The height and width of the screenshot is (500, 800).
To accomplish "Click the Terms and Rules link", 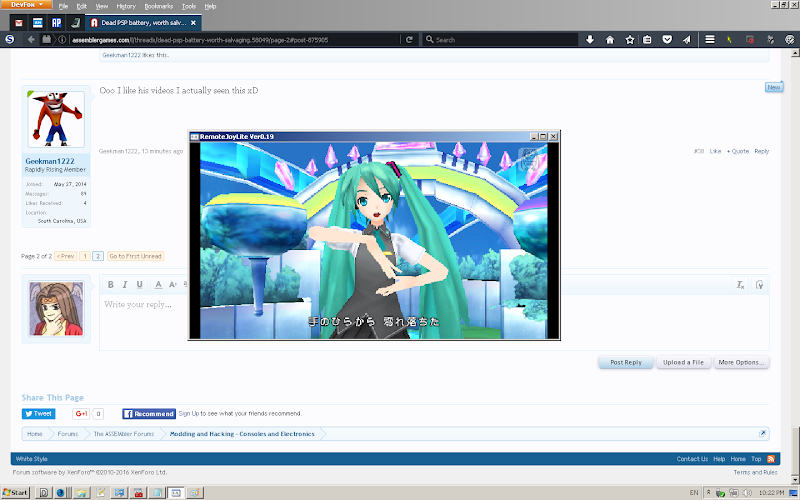I will pos(756,472).
